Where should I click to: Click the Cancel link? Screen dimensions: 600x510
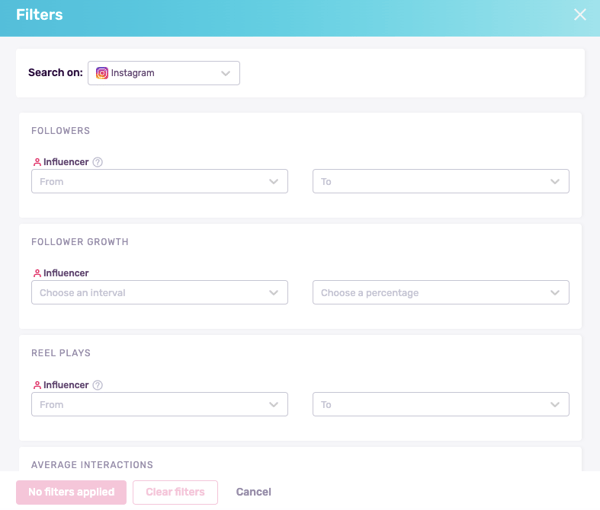click(253, 492)
